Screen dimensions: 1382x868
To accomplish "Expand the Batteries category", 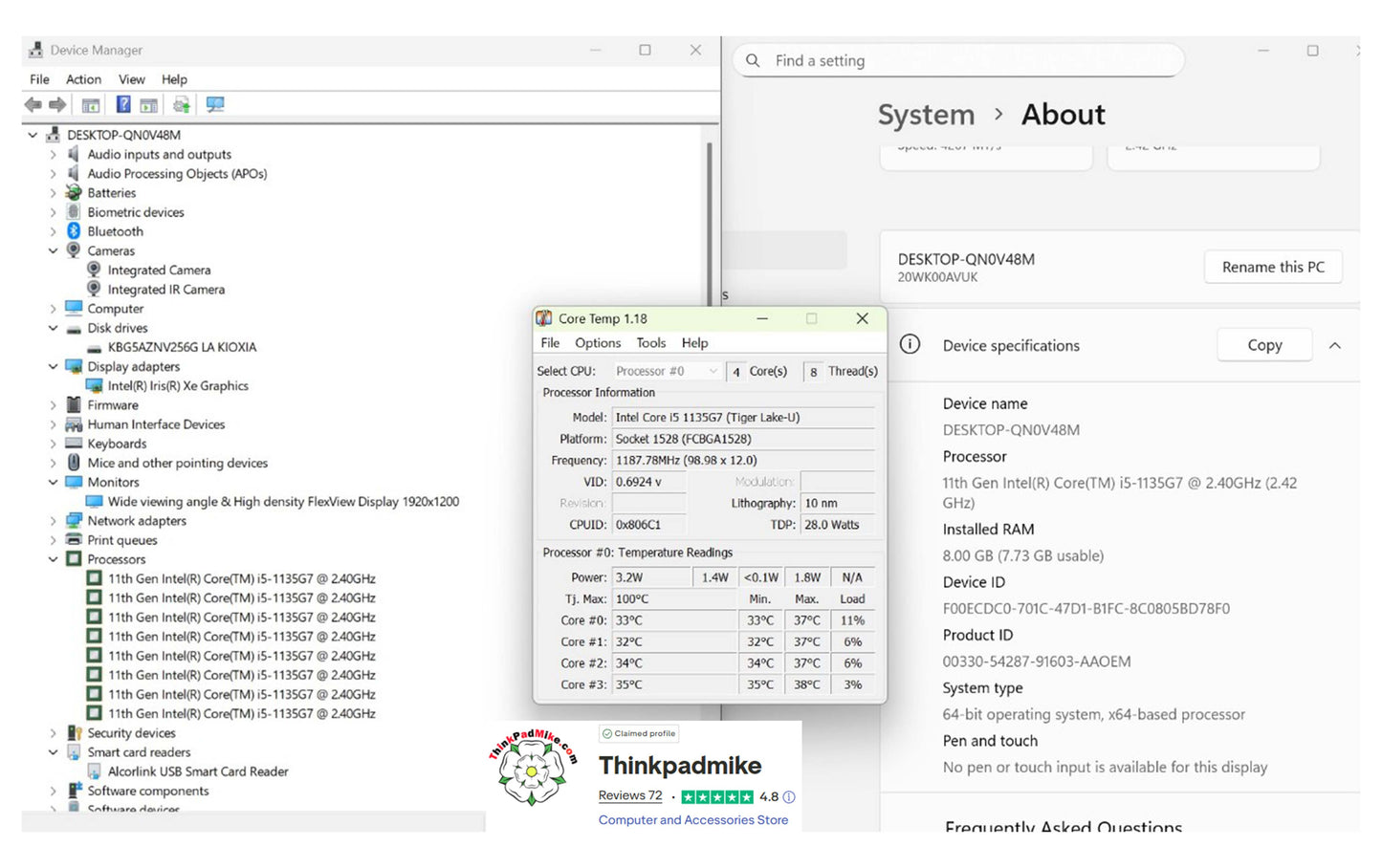I will coord(53,193).
